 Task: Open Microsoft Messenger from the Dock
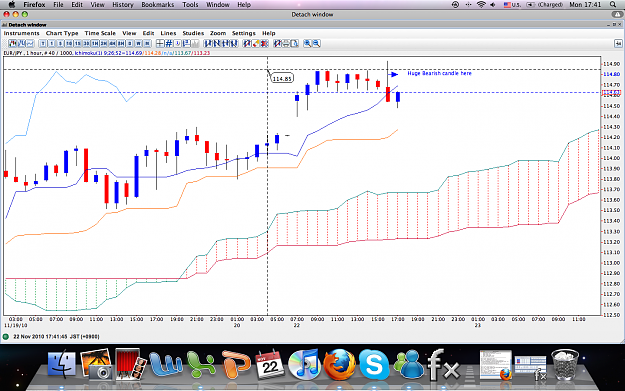pos(408,365)
